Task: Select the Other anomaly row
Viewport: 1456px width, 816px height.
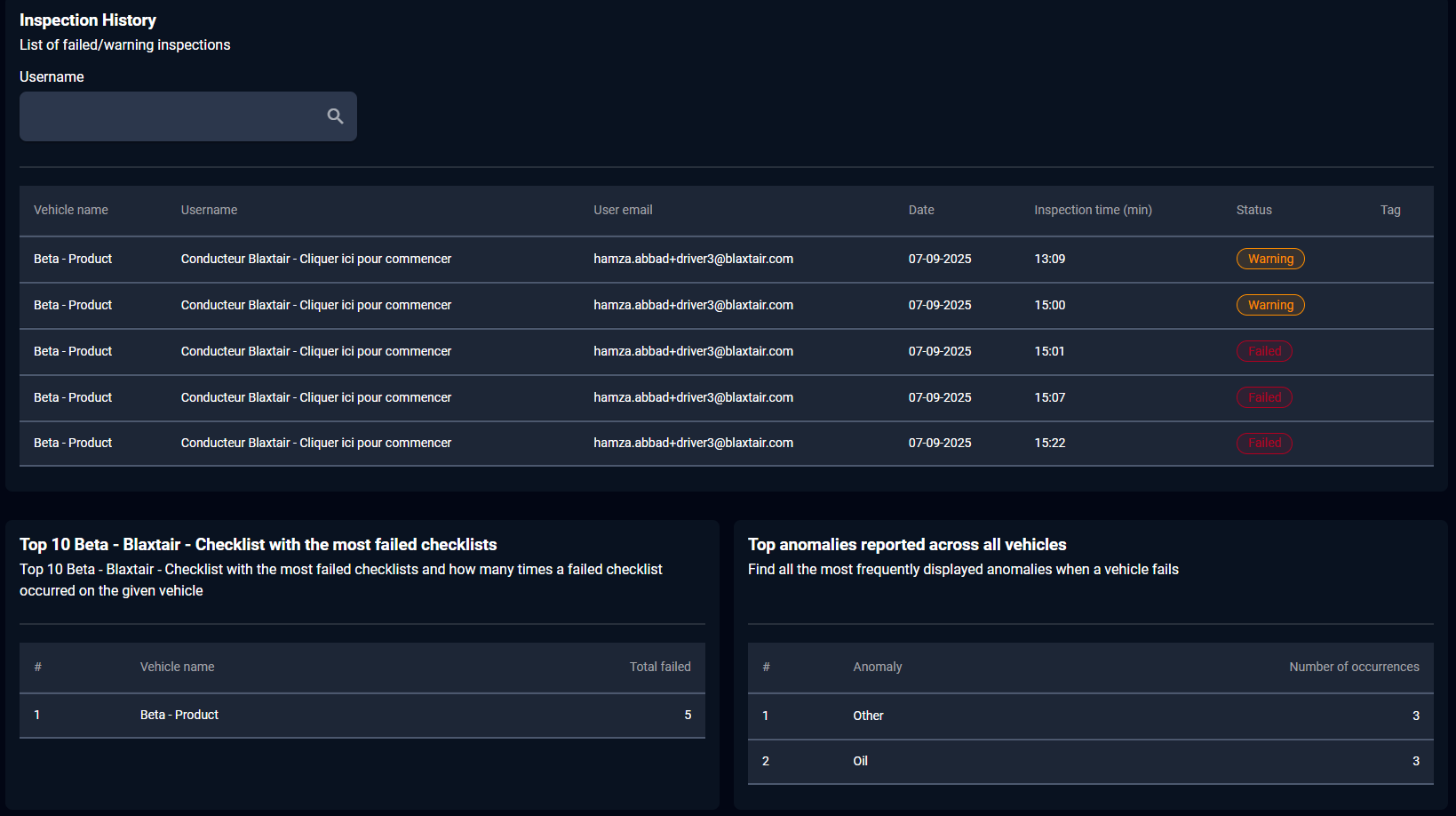Action: 868,716
